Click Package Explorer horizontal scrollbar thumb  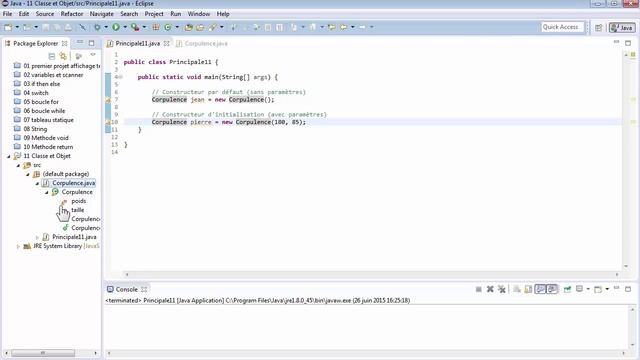click(43, 353)
